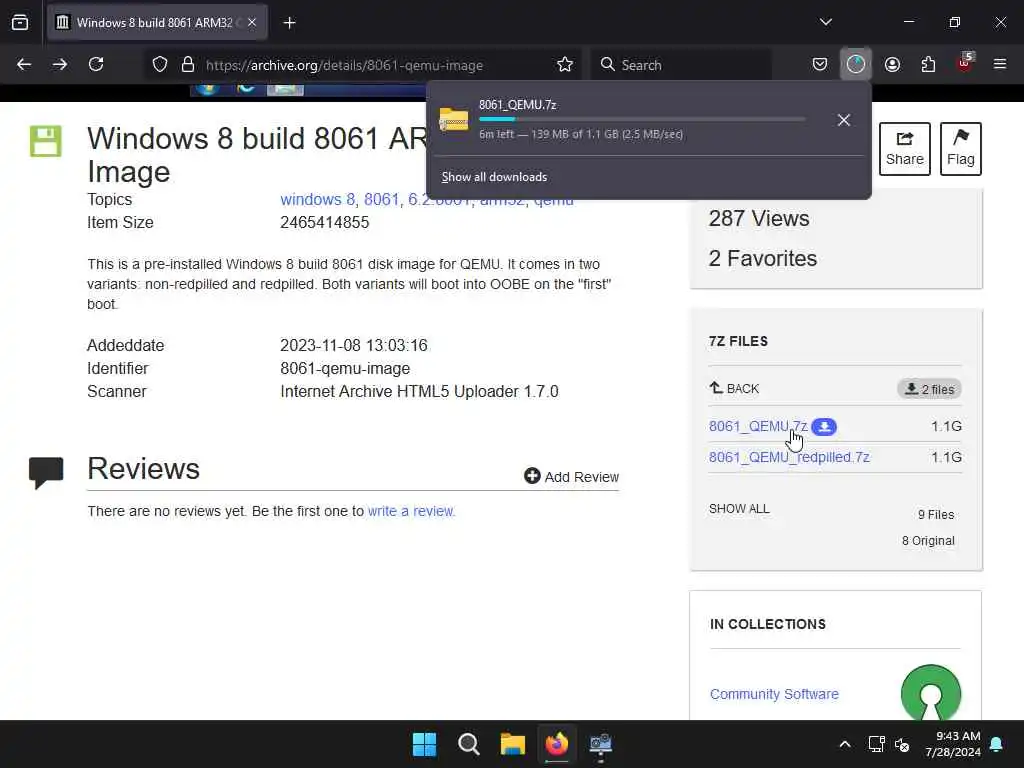This screenshot has height=768, width=1024.
Task: Open the extensions puzzle menu
Action: point(928,65)
